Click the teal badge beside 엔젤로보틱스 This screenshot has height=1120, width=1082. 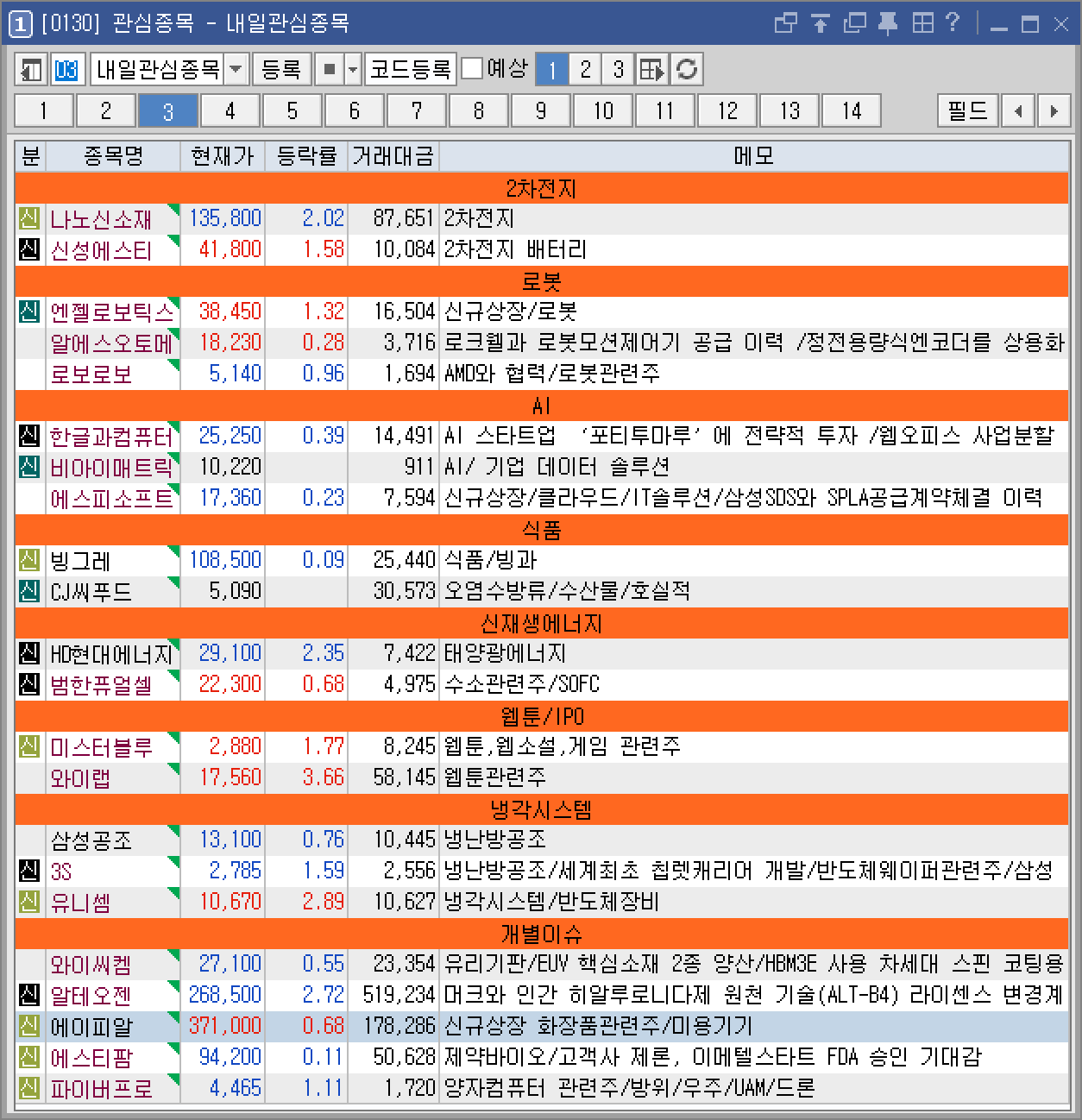point(29,311)
